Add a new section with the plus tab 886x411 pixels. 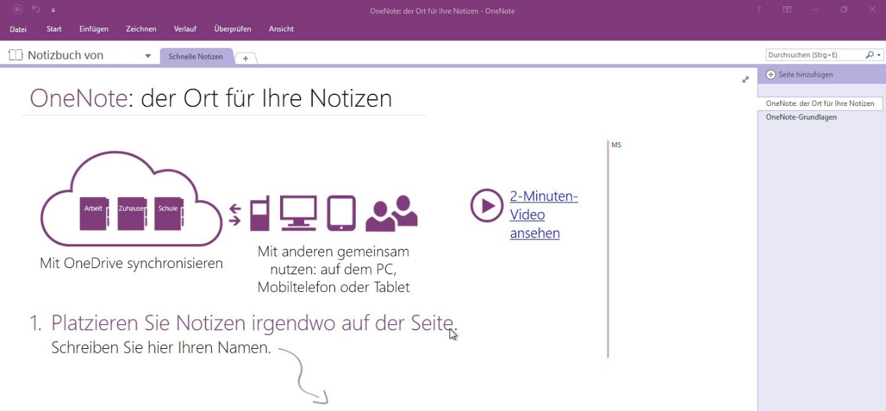pos(245,58)
